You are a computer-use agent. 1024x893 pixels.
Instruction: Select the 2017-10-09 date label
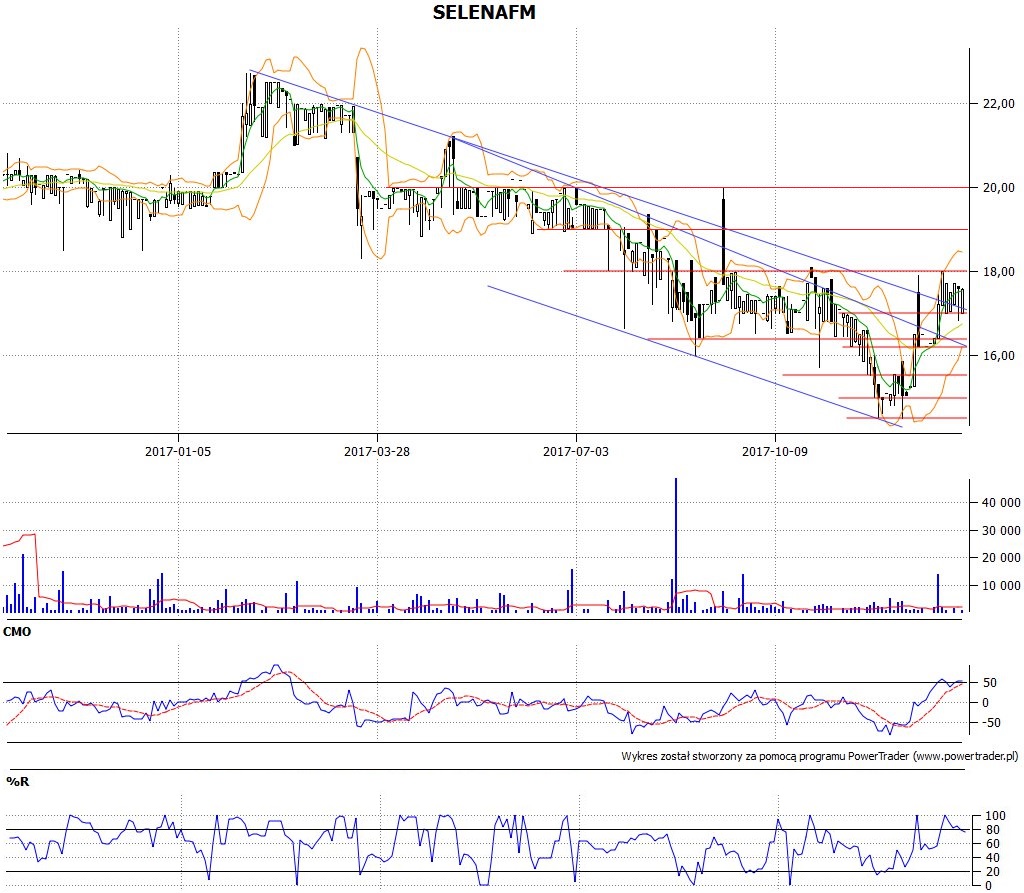coord(775,451)
